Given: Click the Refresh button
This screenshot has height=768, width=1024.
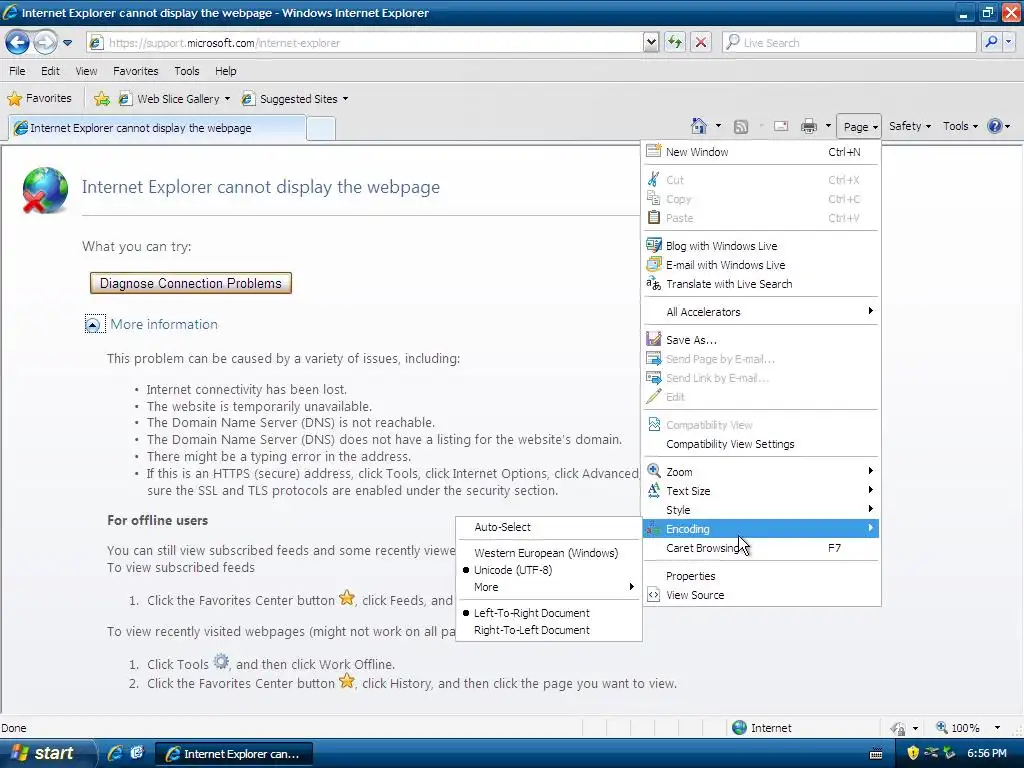Looking at the screenshot, I should [675, 42].
